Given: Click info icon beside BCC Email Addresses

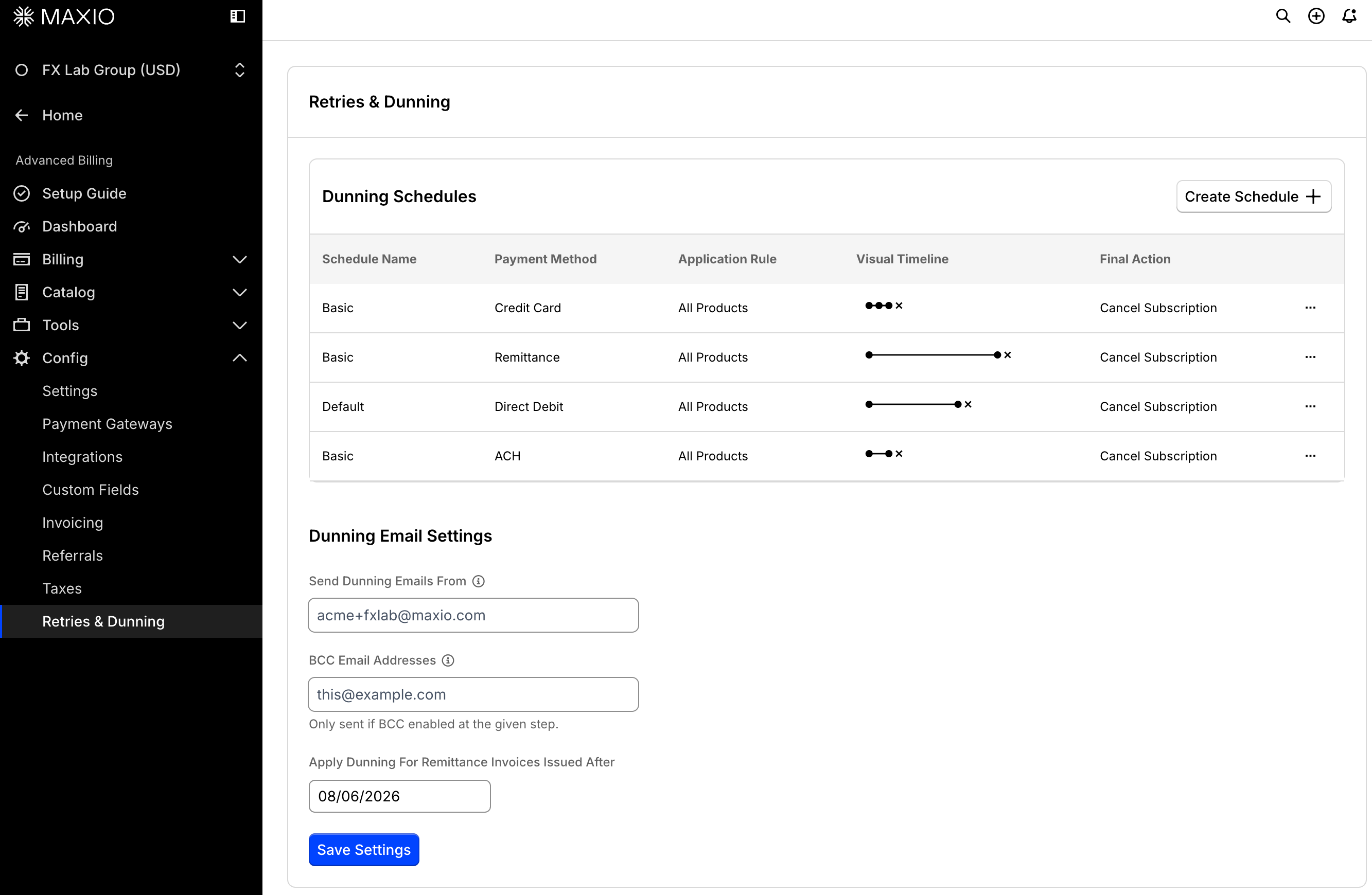Looking at the screenshot, I should (x=447, y=660).
